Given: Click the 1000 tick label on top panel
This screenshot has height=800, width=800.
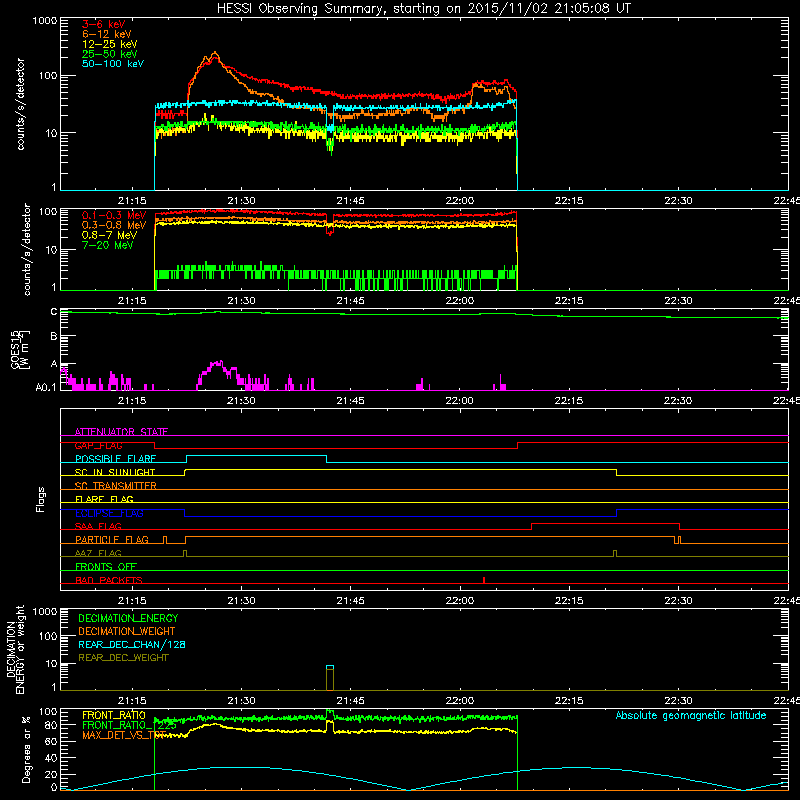Looking at the screenshot, I should coord(45,21).
